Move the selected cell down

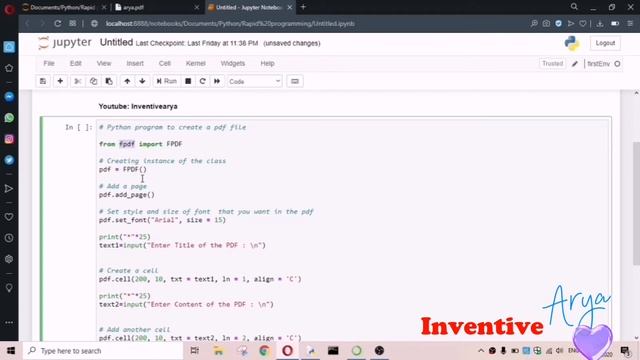click(142, 81)
